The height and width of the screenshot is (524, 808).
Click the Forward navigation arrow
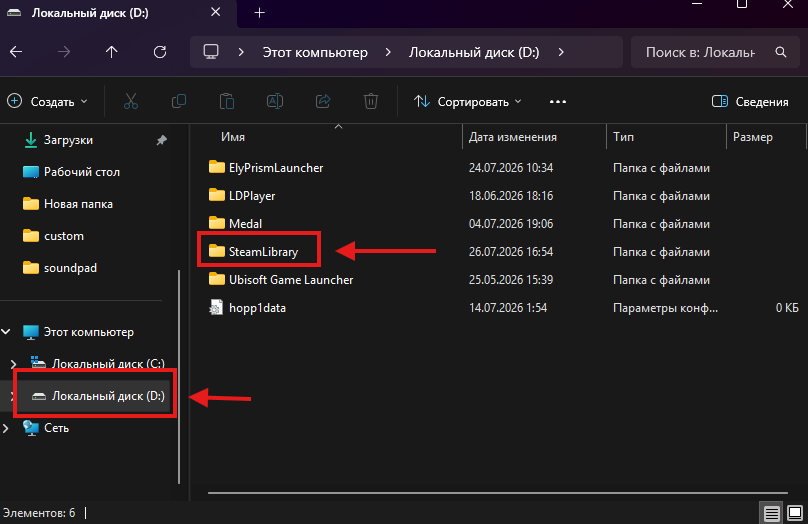coord(64,52)
